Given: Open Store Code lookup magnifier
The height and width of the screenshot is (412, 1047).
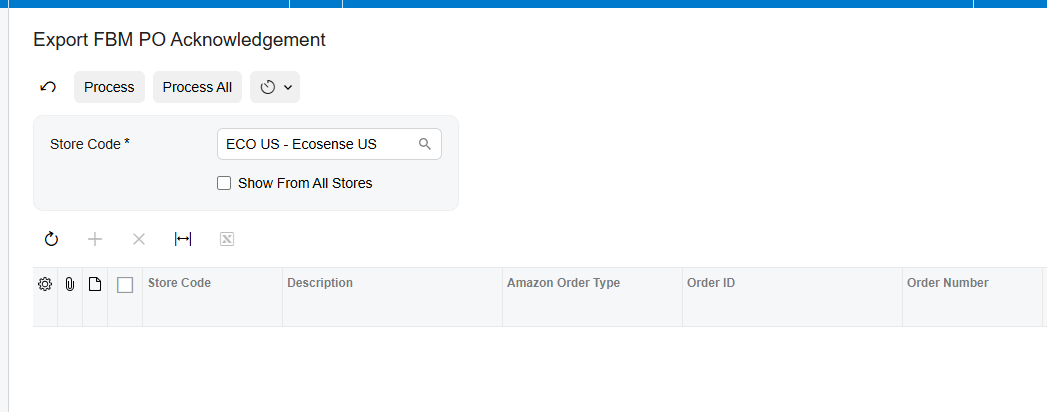Looking at the screenshot, I should point(425,144).
